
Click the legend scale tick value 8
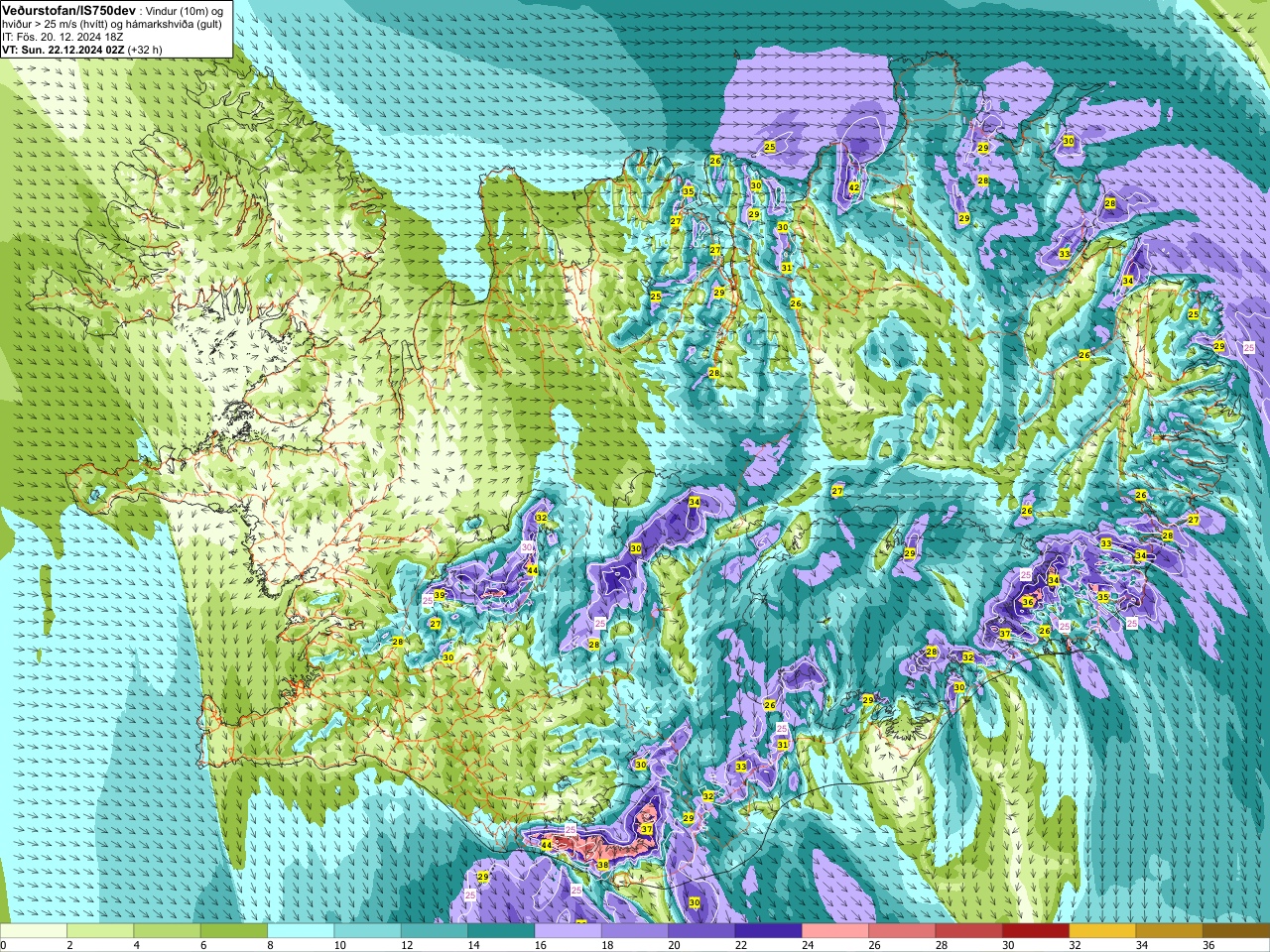click(270, 945)
